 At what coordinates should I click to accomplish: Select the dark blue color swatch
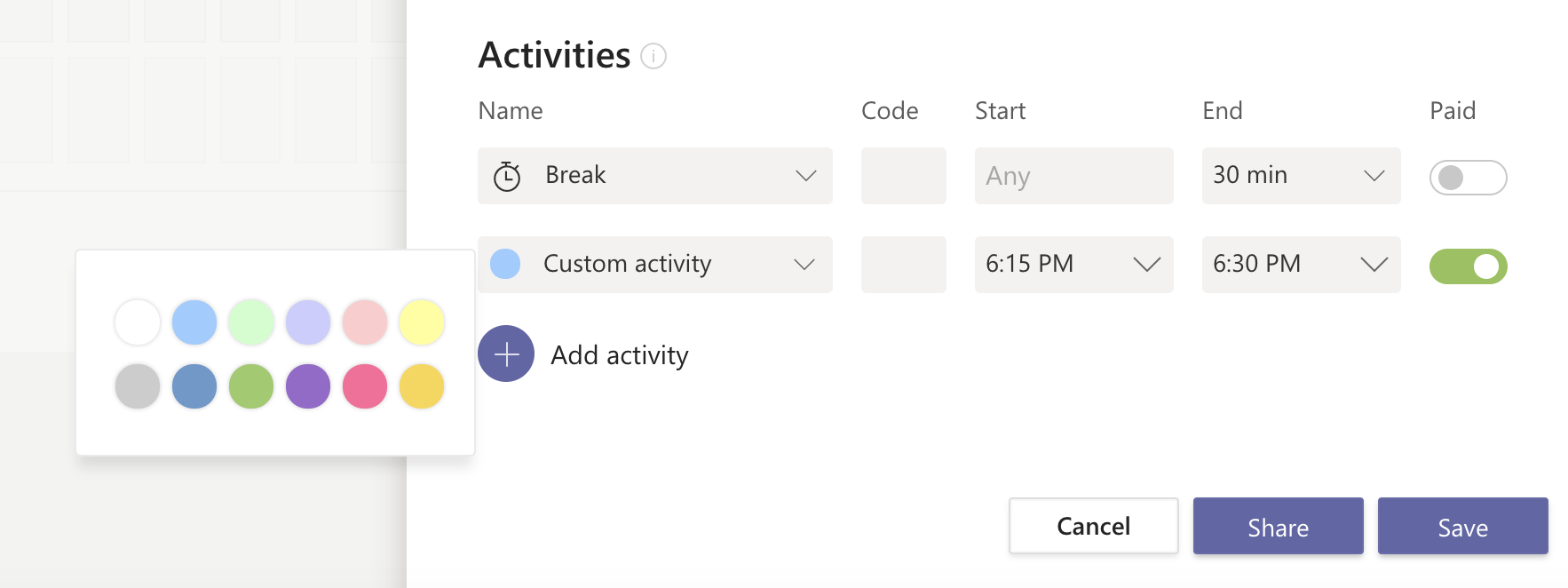(x=194, y=386)
